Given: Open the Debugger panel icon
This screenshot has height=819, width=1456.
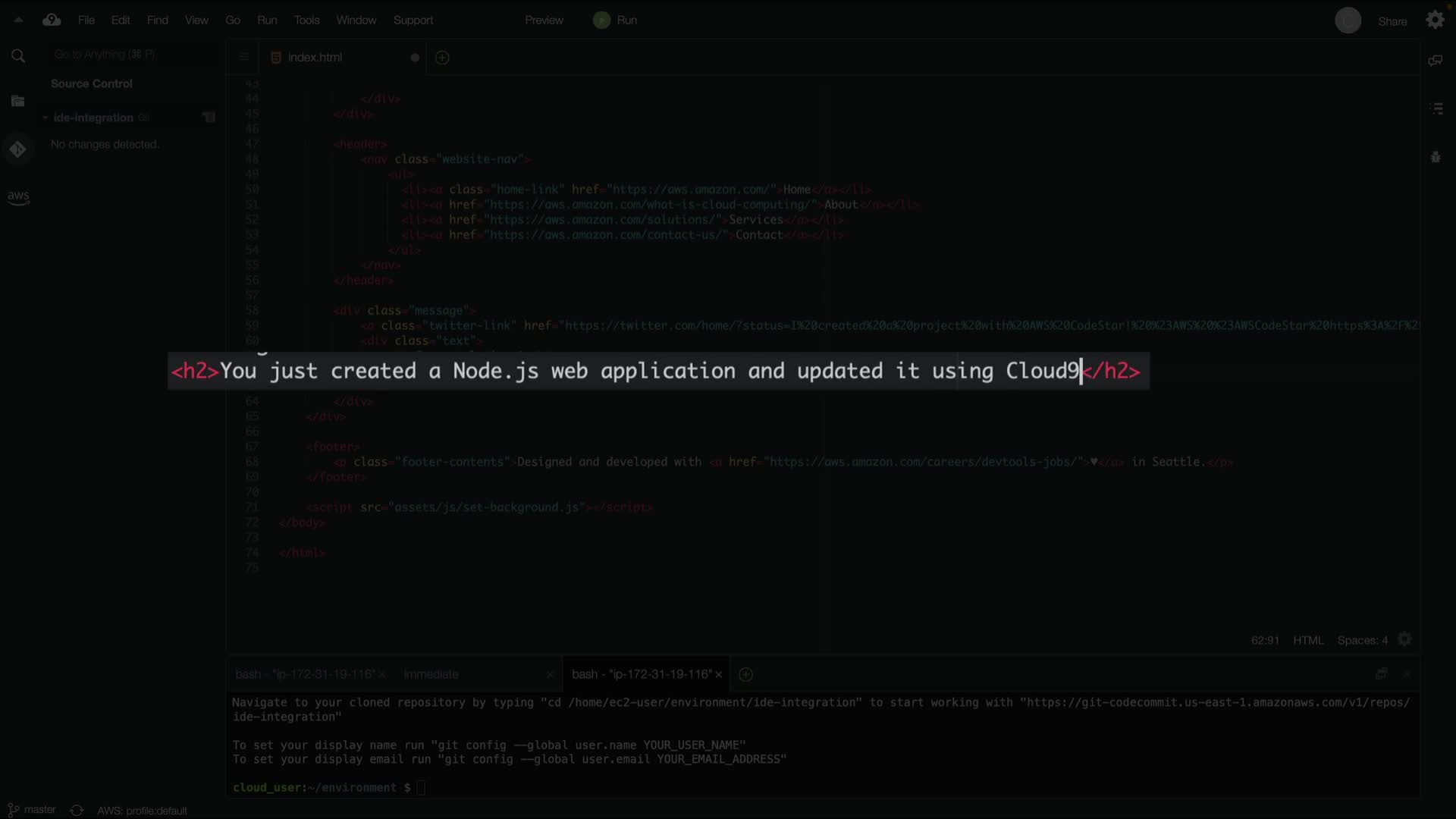Looking at the screenshot, I should 1436,158.
